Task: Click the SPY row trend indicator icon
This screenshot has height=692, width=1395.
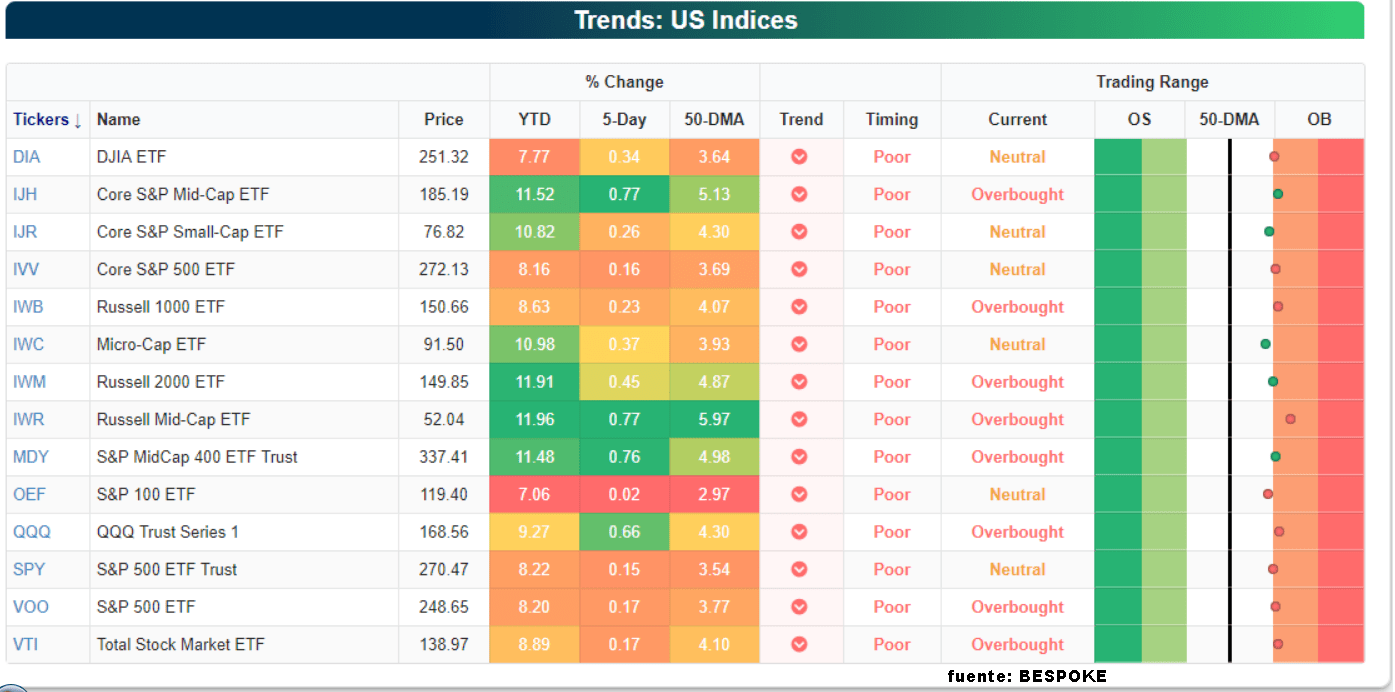Action: [799, 570]
